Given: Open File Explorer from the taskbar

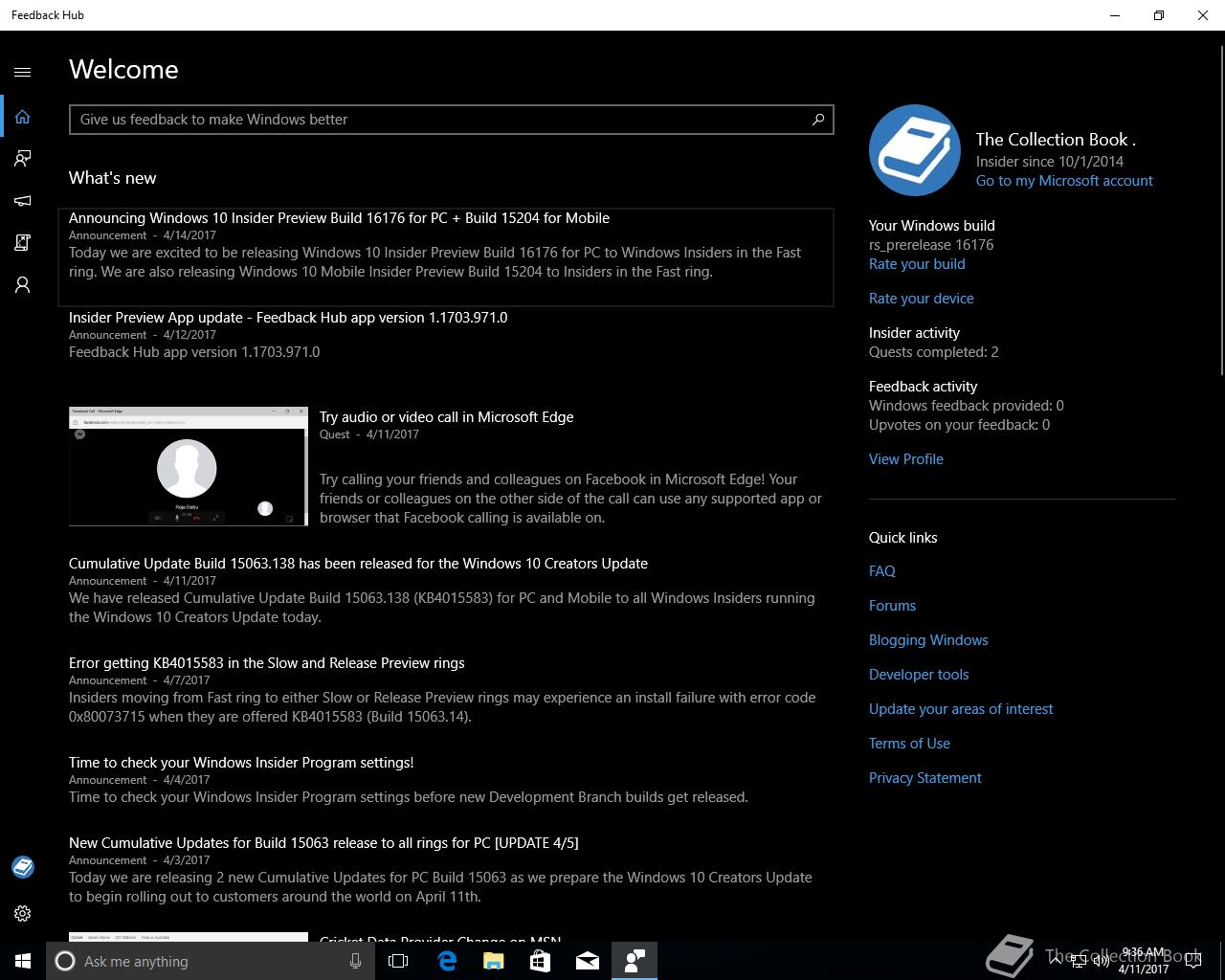Looking at the screenshot, I should pyautogui.click(x=493, y=961).
